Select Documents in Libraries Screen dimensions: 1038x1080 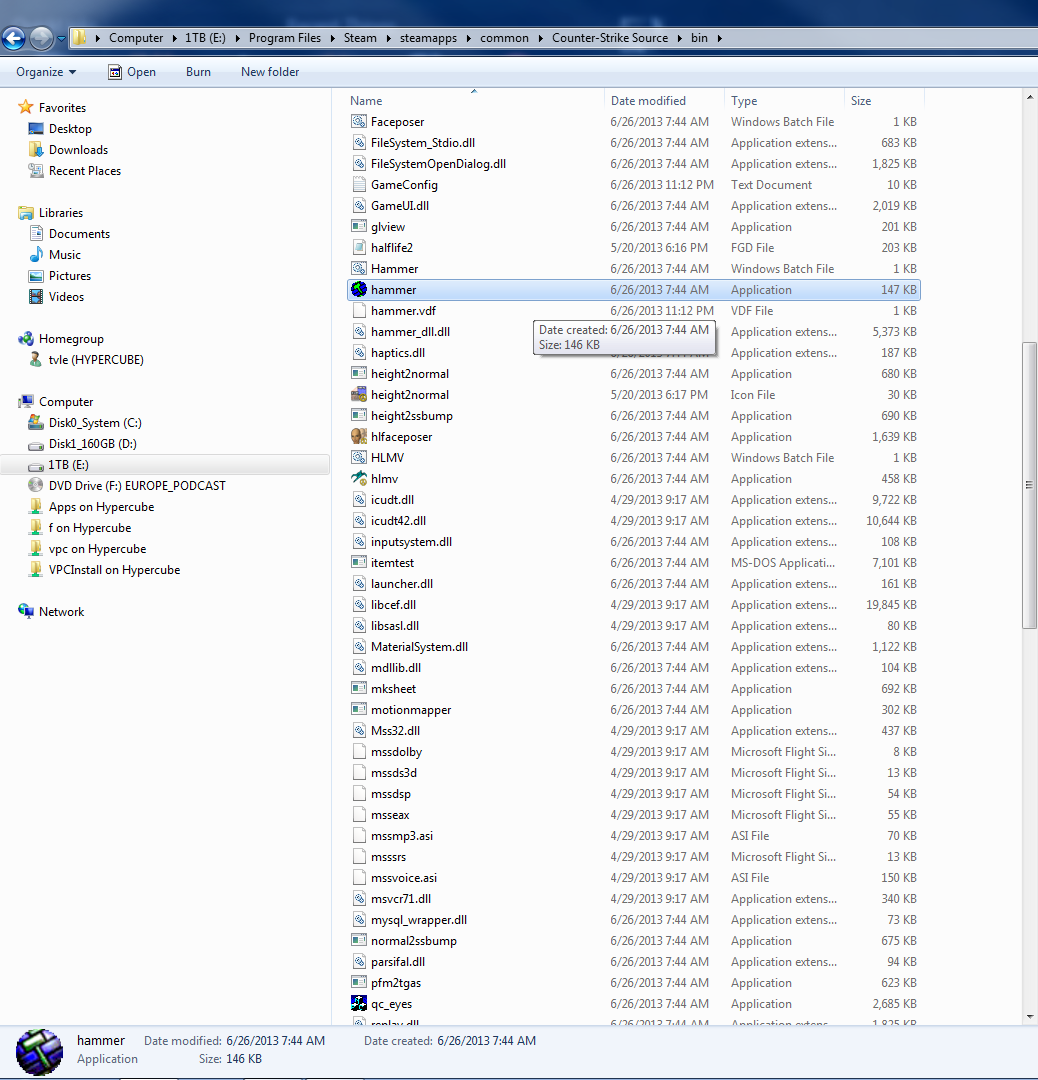[79, 233]
